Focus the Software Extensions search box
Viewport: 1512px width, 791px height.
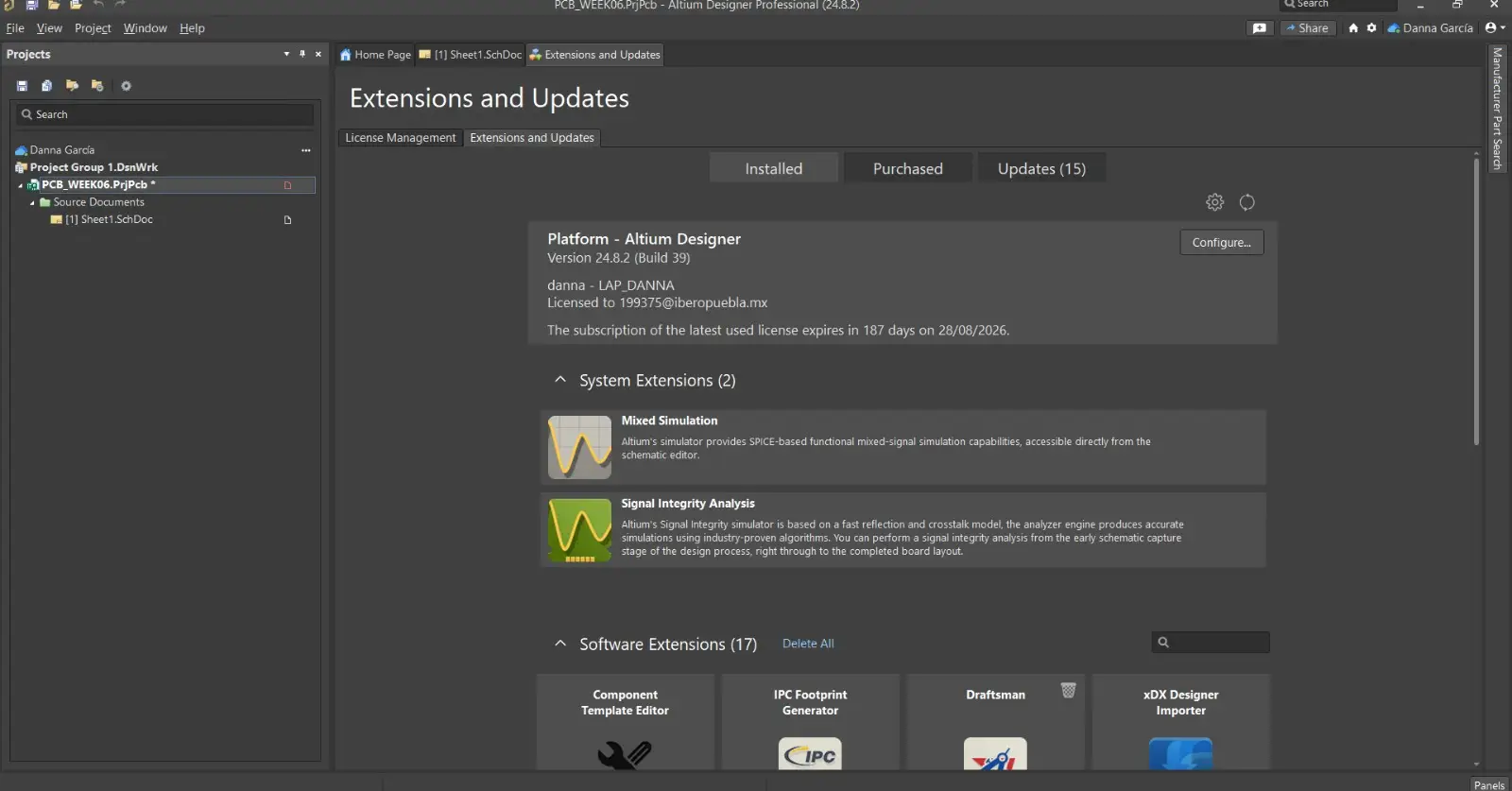coord(1211,643)
